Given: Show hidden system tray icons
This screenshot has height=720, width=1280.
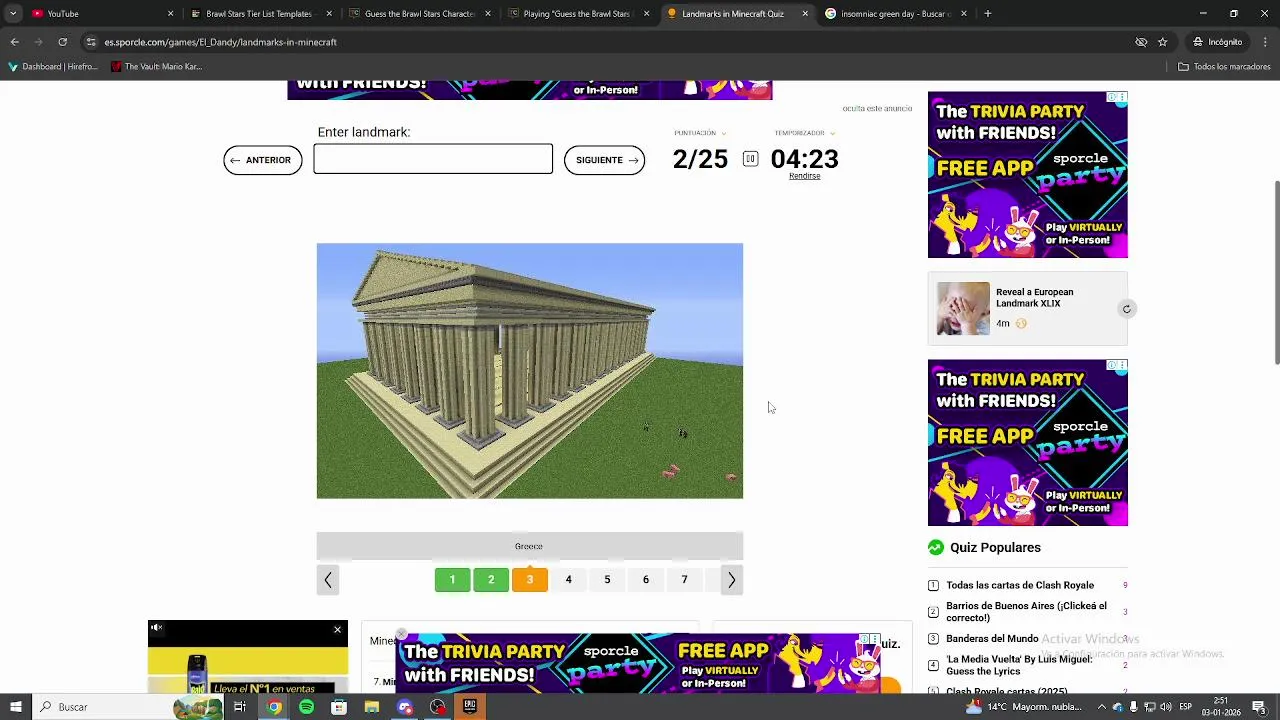Looking at the screenshot, I should (x=1101, y=707).
